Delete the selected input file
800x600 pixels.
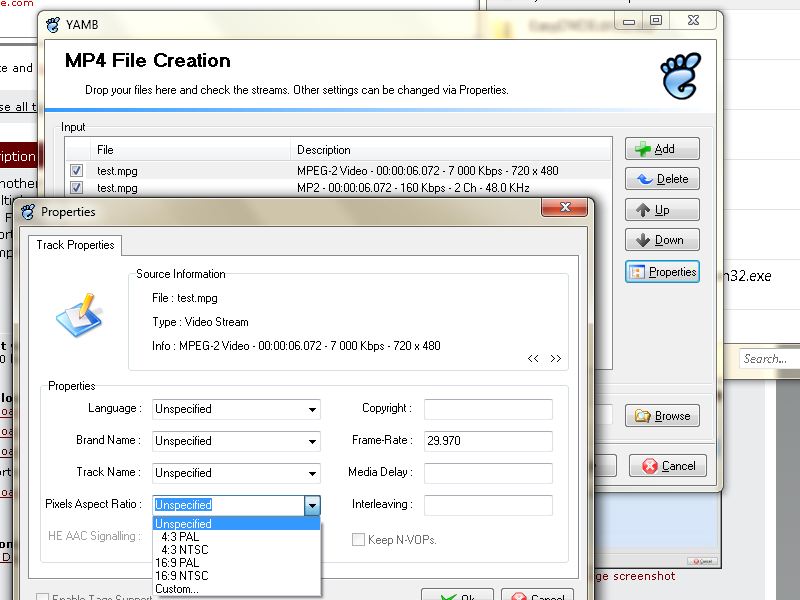coord(662,179)
